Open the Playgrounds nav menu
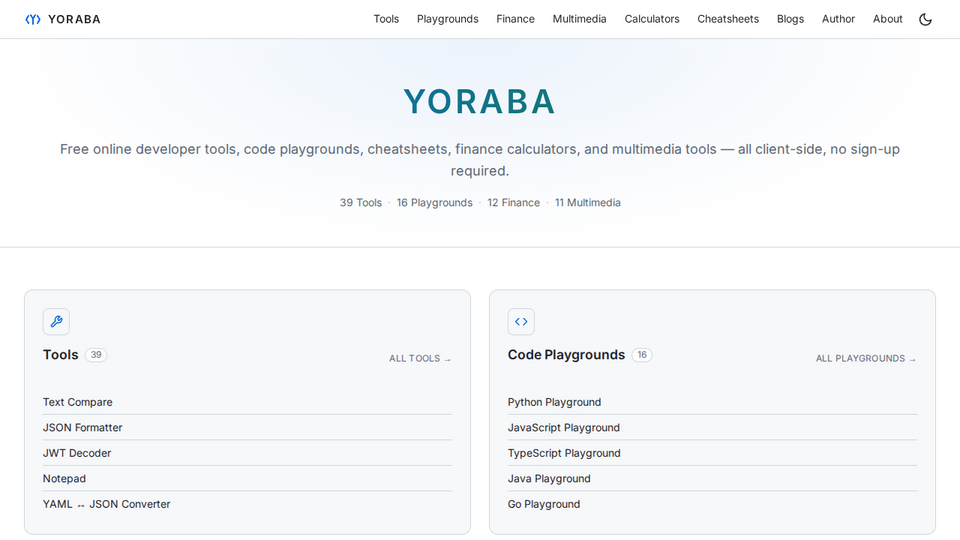This screenshot has width=960, height=540. point(448,19)
